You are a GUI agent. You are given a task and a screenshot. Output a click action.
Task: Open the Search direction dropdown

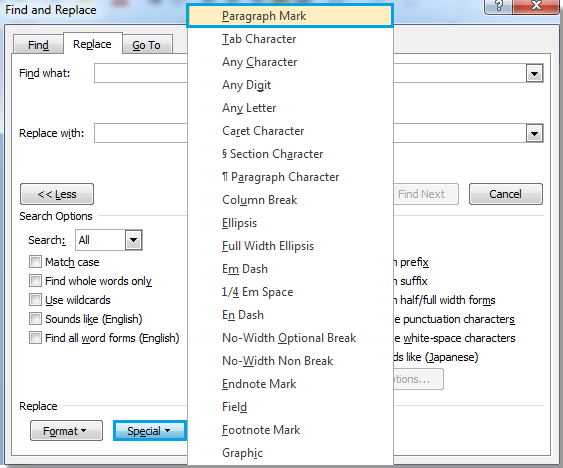point(134,240)
